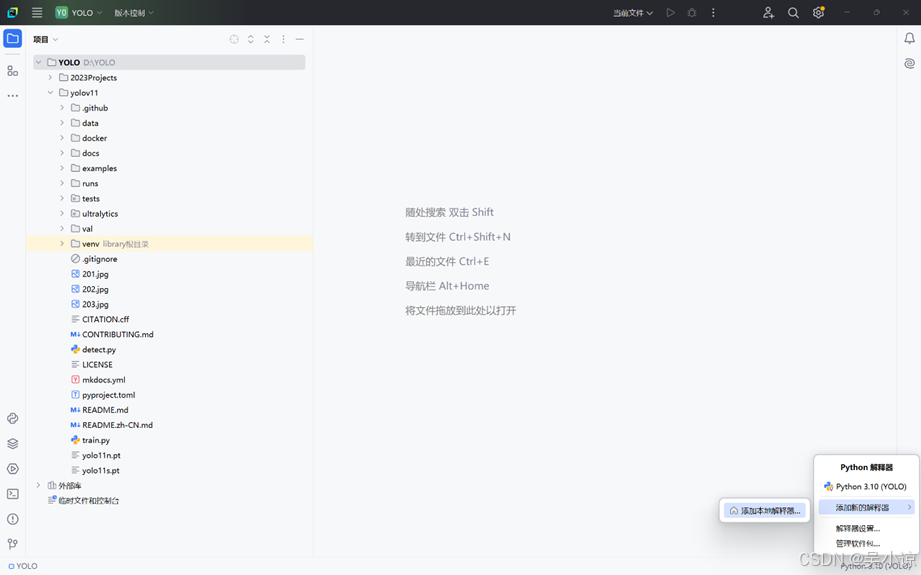The image size is (921, 575).
Task: Choose 添加本地解释器 option
Action: (764, 510)
